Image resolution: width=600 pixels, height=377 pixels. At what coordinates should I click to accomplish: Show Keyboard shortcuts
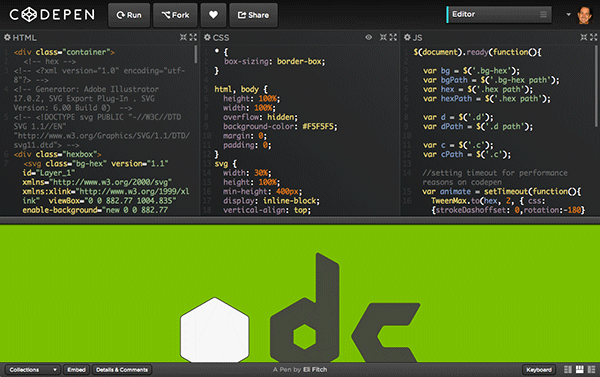(539, 370)
